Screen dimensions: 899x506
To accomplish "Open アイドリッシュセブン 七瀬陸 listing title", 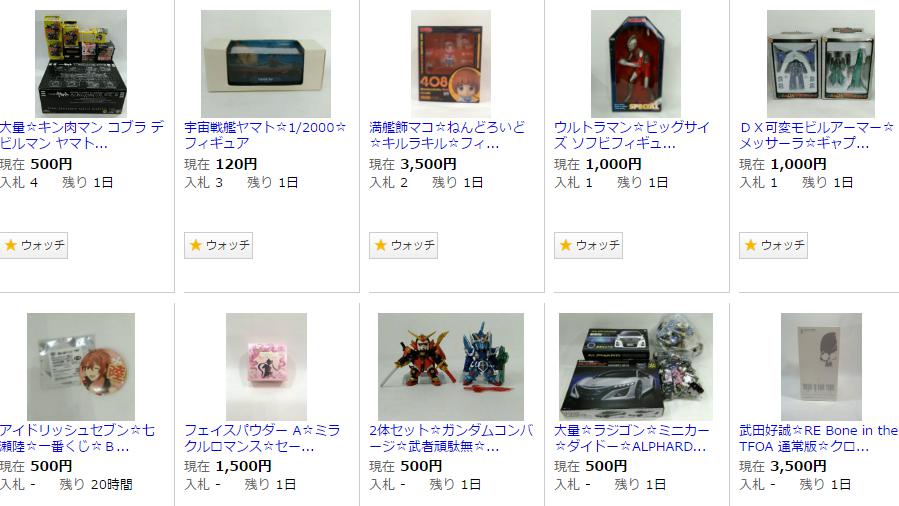I will (77, 438).
